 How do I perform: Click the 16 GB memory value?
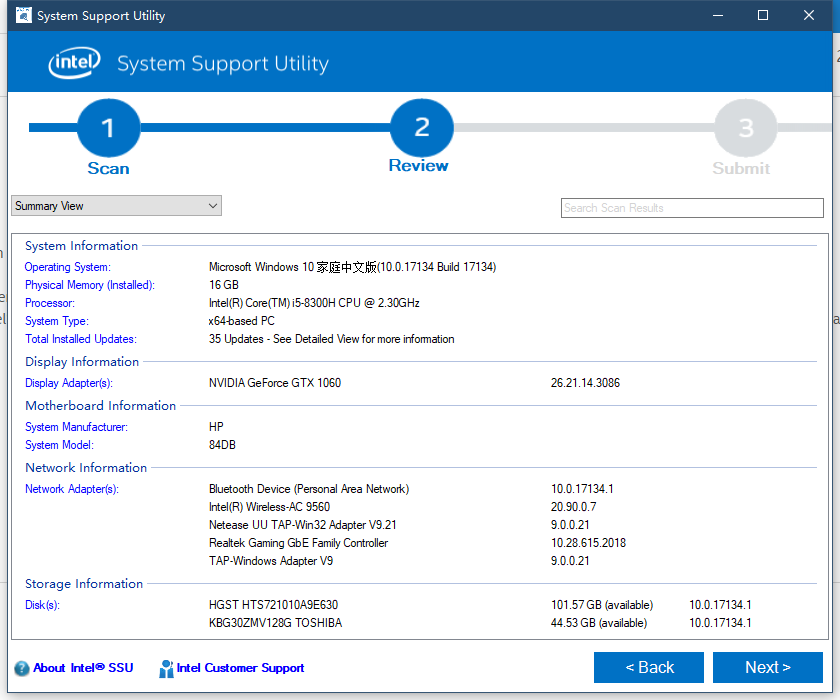tap(224, 285)
